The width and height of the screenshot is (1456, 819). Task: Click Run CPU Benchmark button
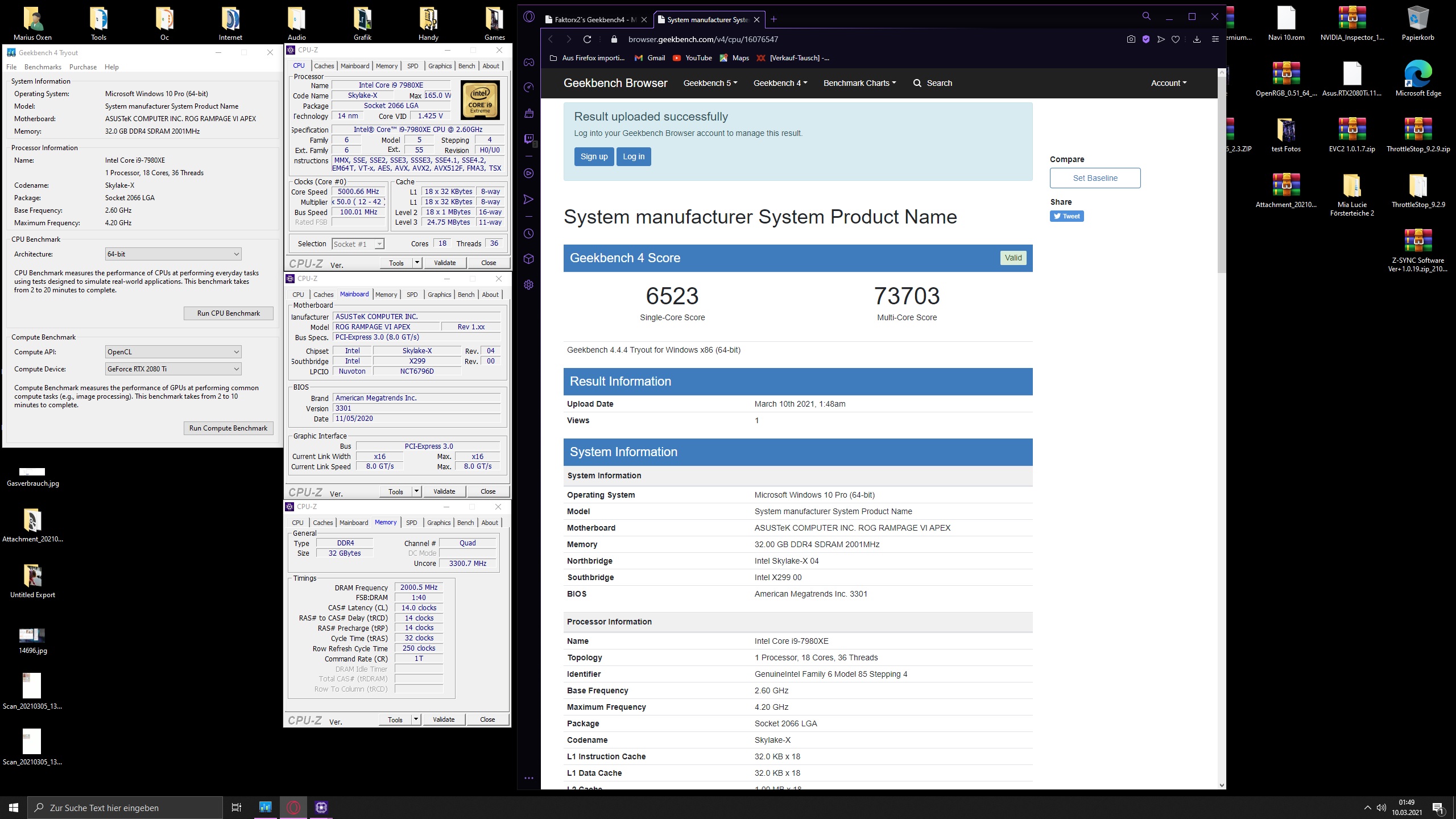(229, 313)
